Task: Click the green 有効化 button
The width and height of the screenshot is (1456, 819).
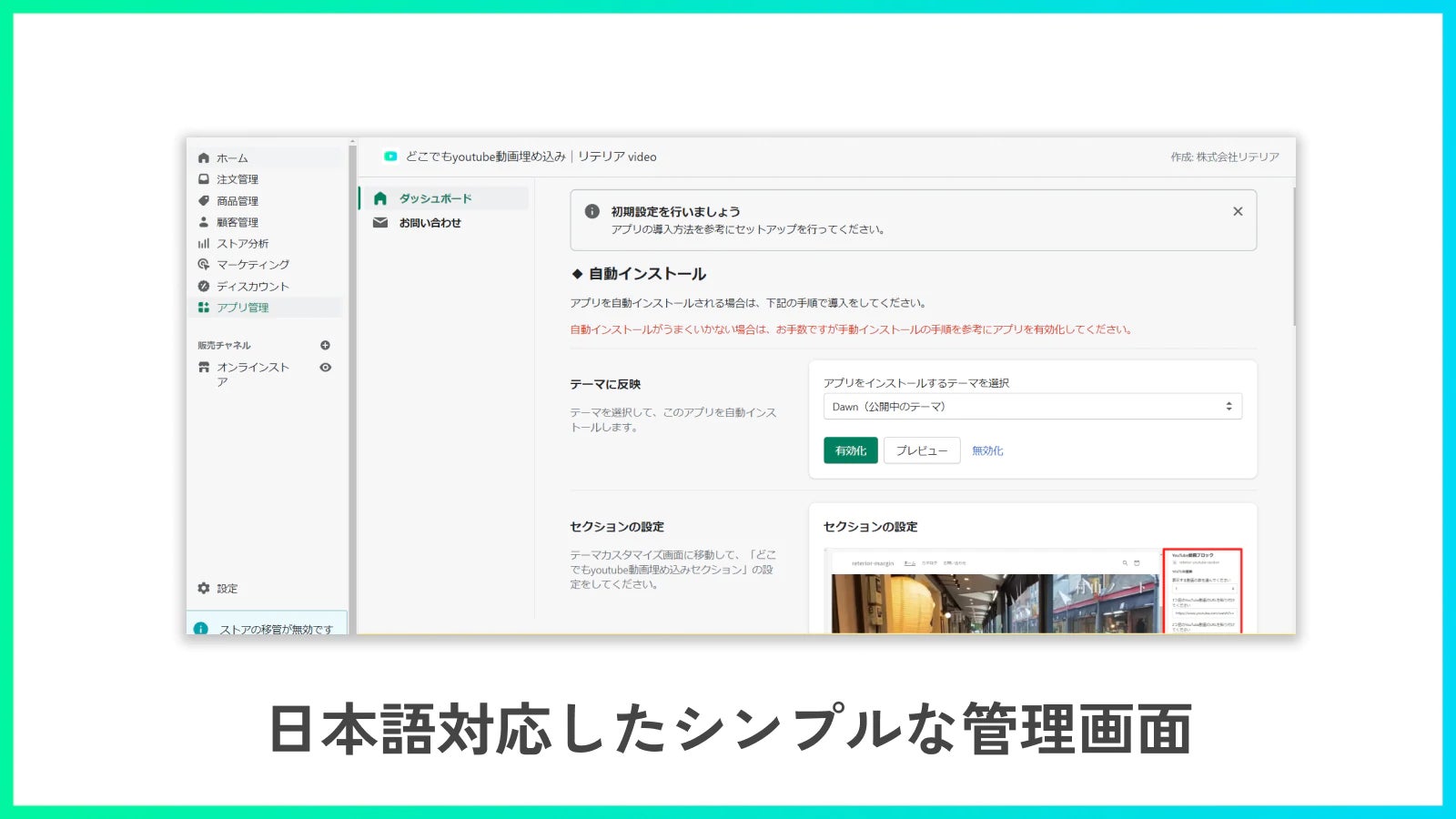Action: (851, 450)
